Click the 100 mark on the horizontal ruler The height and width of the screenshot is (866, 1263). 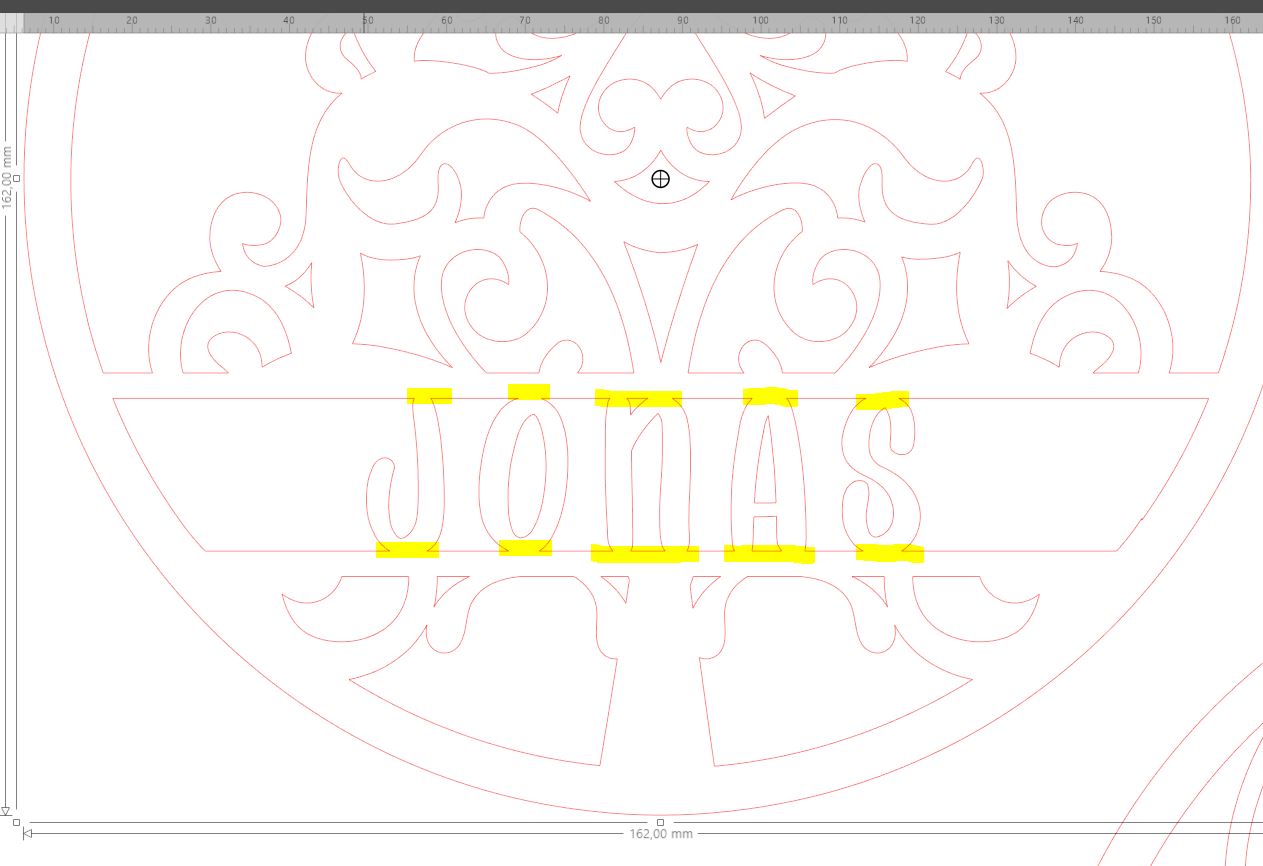coord(760,21)
